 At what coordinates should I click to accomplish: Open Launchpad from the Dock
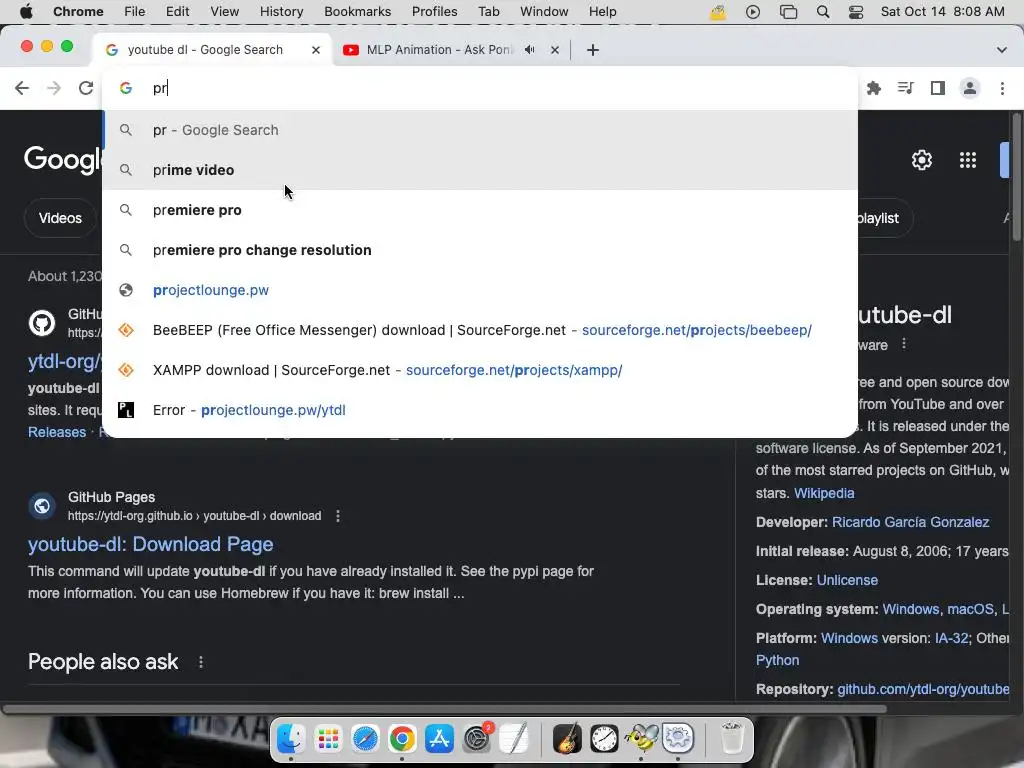click(x=328, y=739)
